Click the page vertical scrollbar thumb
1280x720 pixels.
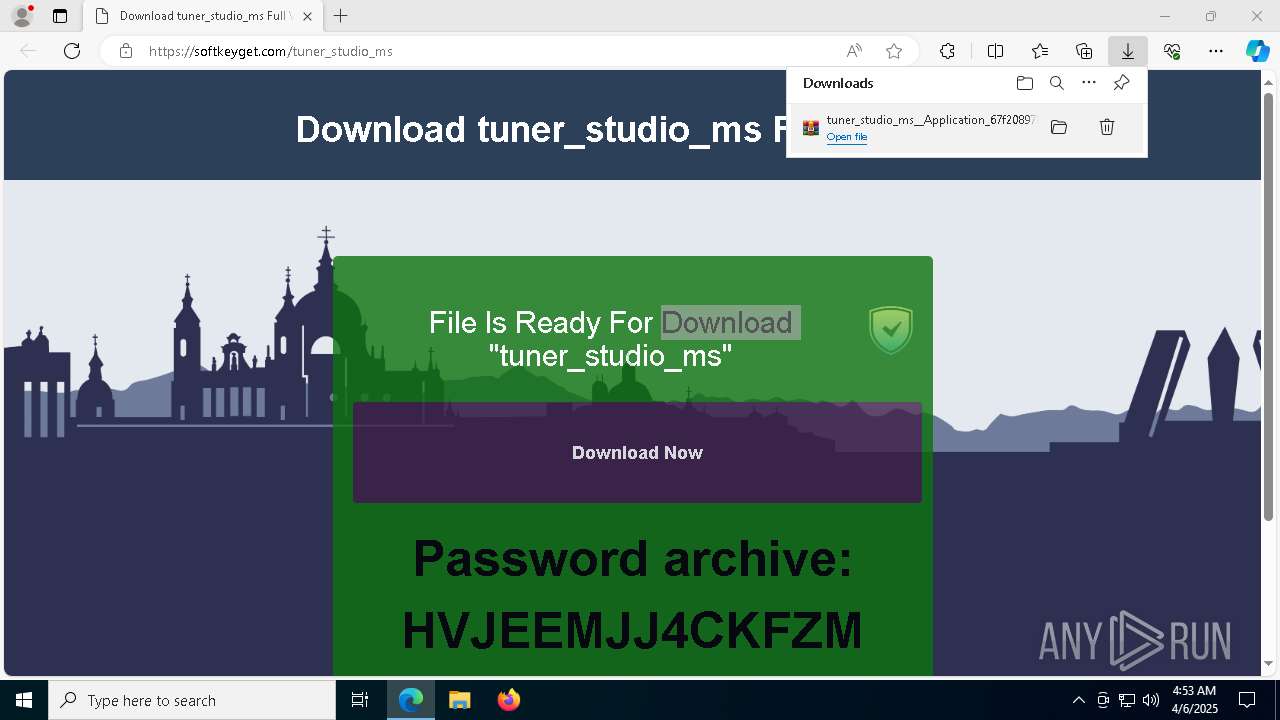pos(1269,305)
